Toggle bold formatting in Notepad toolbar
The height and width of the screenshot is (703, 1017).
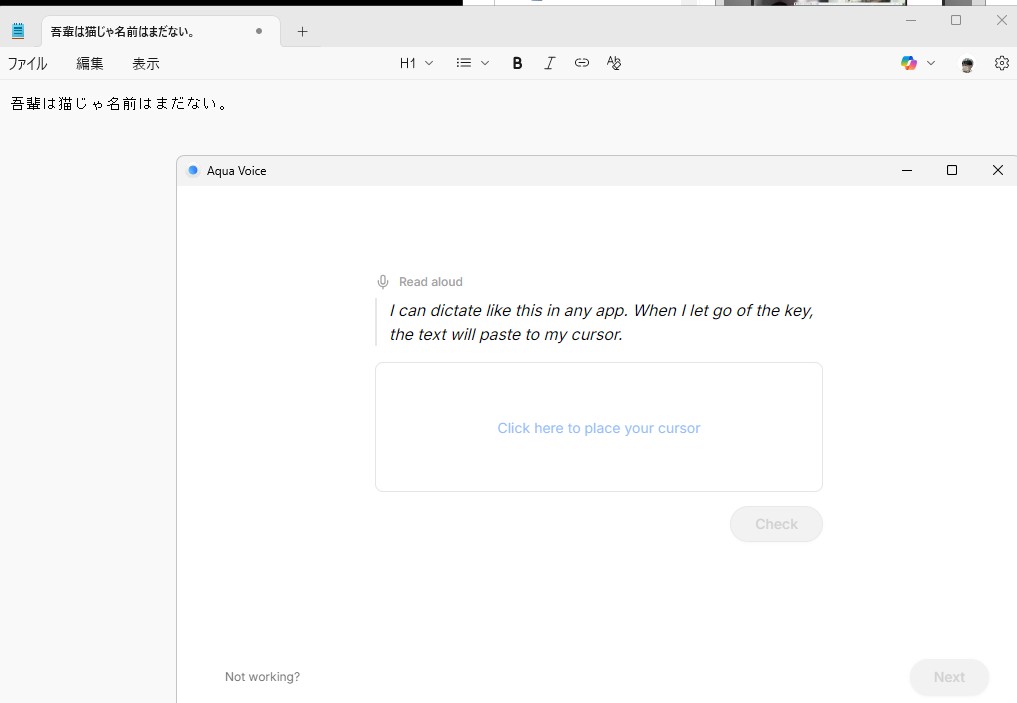517,63
